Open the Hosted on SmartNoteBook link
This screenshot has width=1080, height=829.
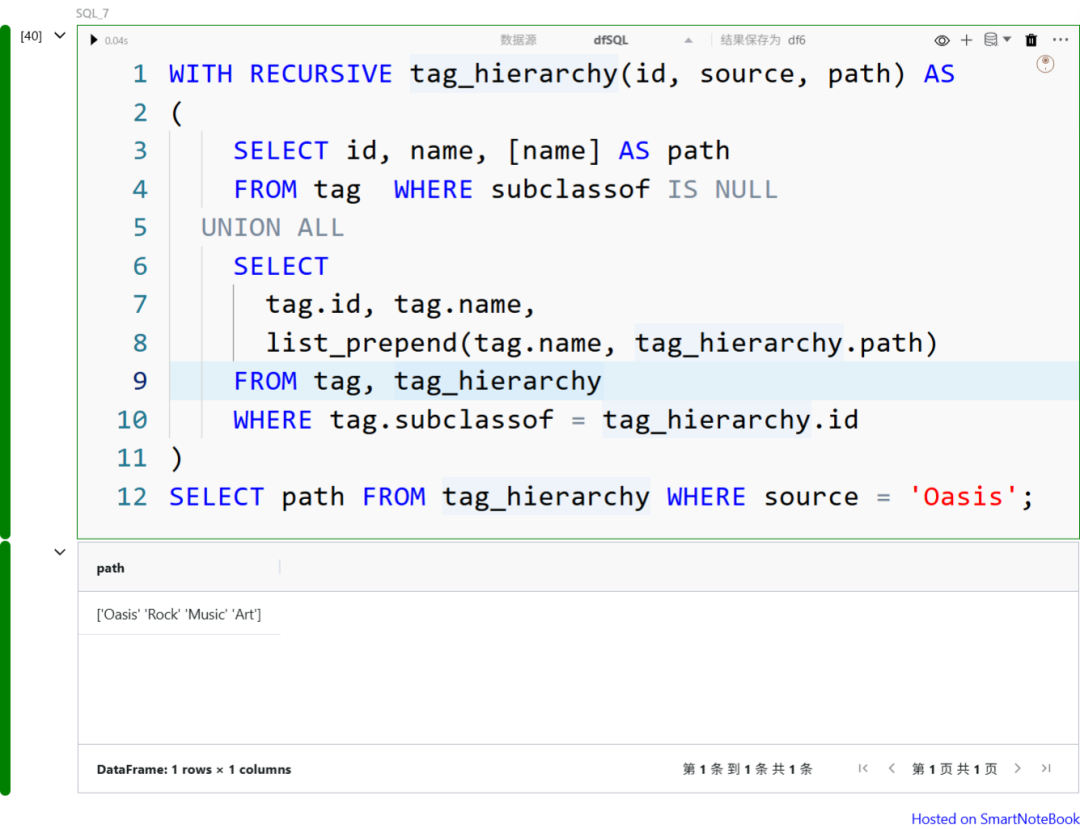coord(995,818)
